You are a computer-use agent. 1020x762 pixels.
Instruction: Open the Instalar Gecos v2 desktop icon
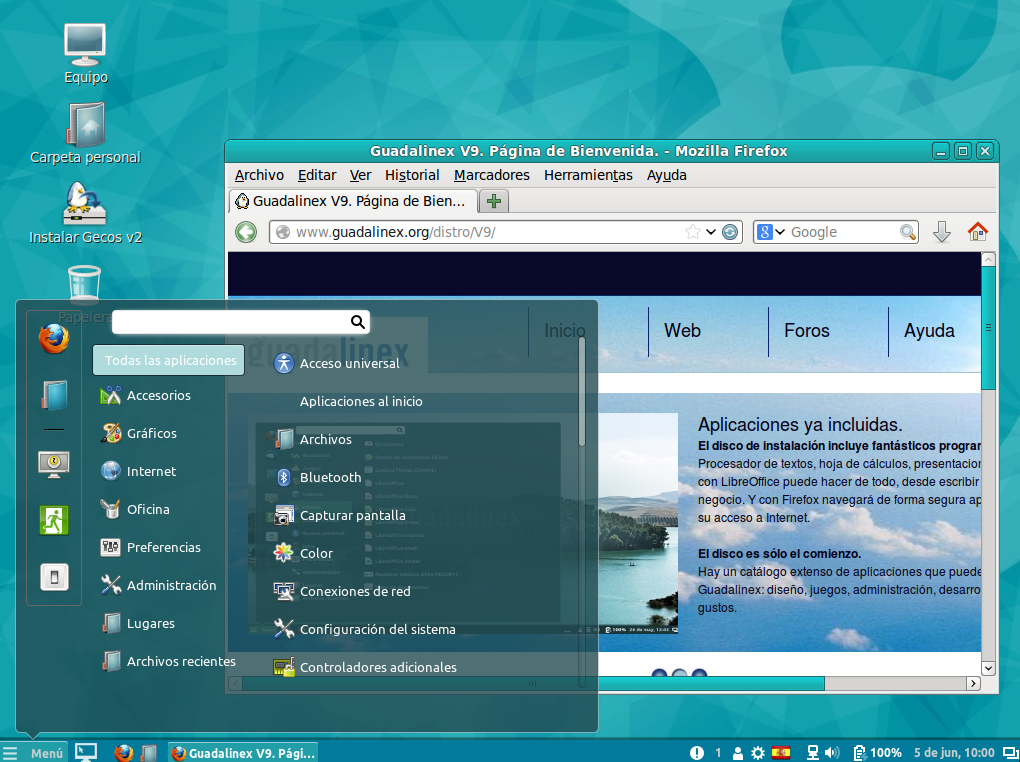(x=85, y=213)
